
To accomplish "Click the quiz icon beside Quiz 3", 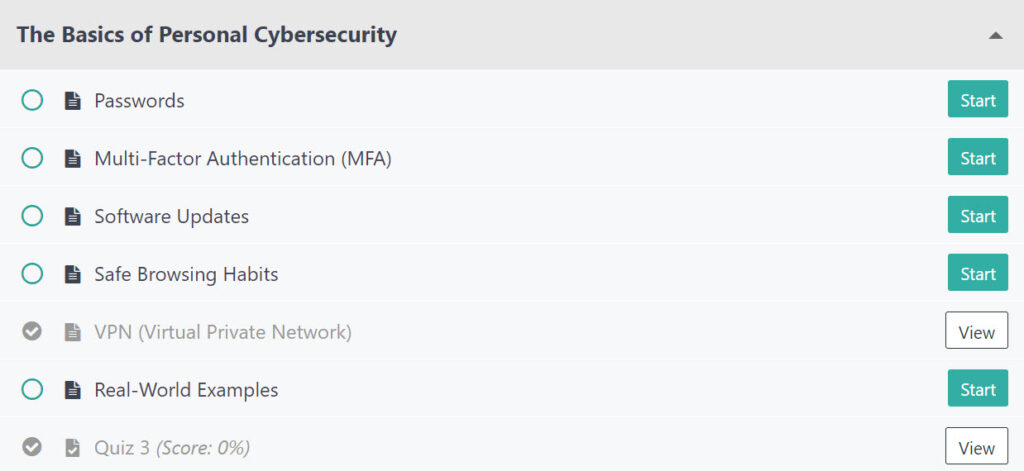I will [x=72, y=448].
